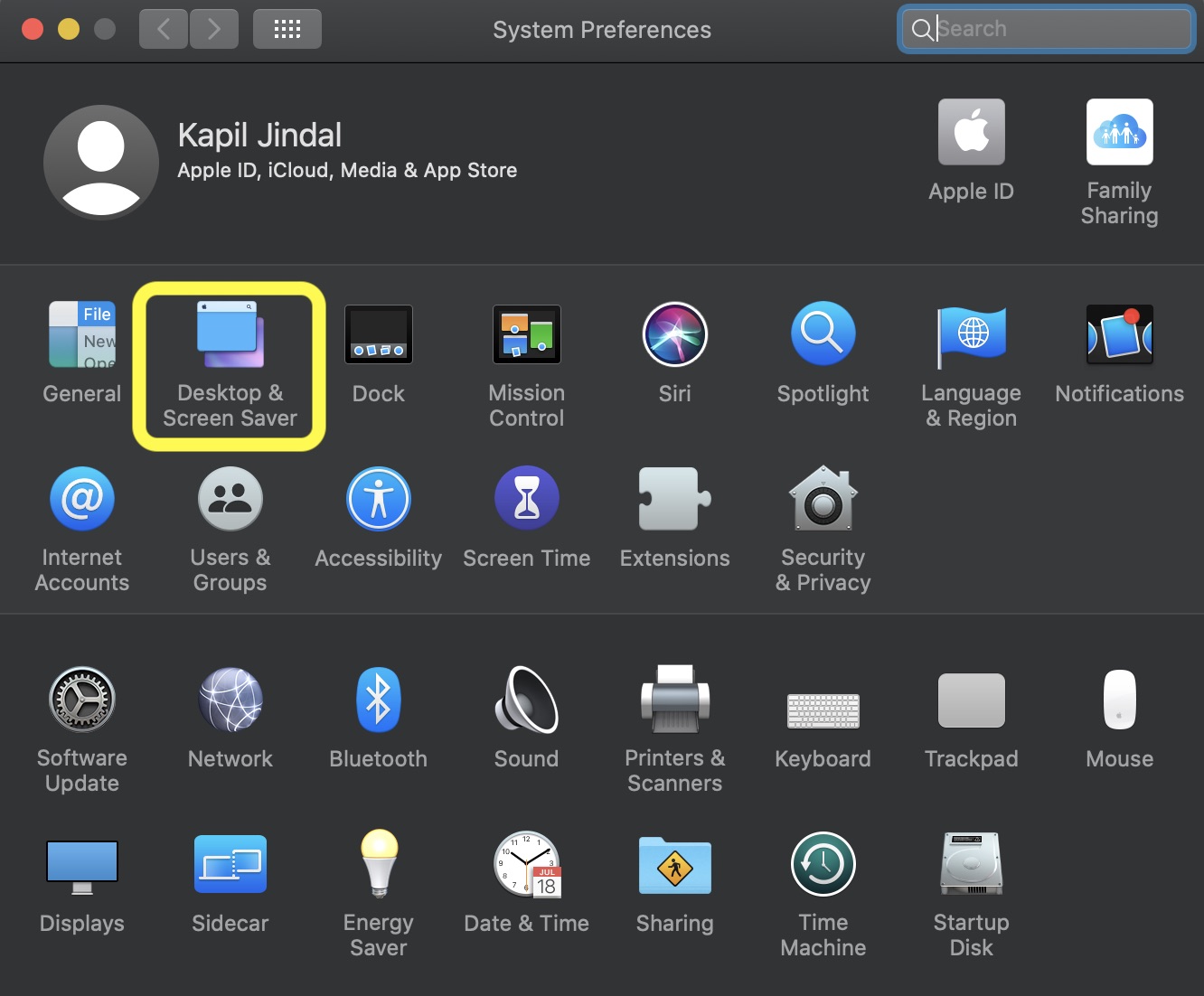Click inside the Search field
The image size is (1204, 996).
point(1044,28)
